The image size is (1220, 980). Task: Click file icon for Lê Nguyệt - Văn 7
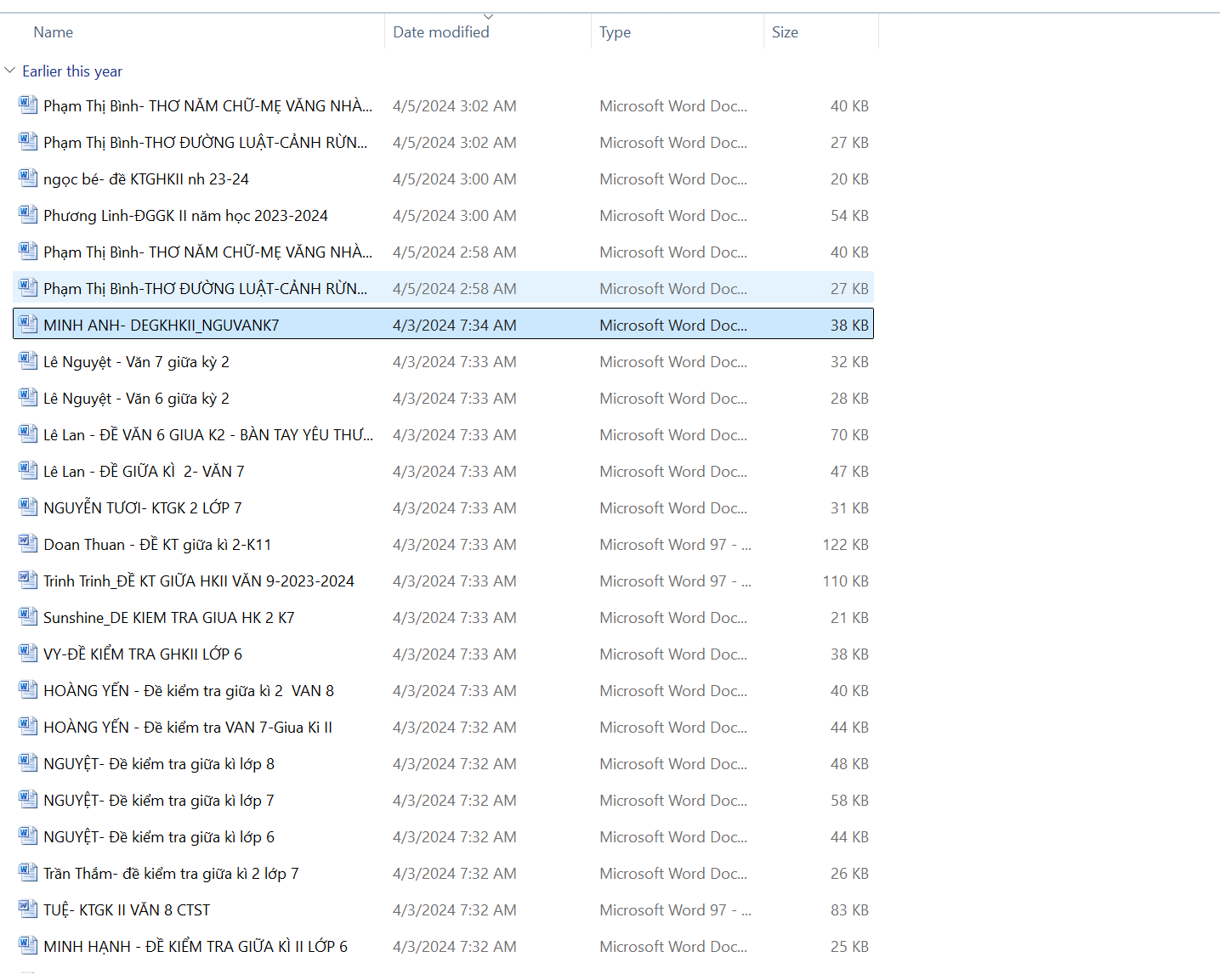(28, 361)
